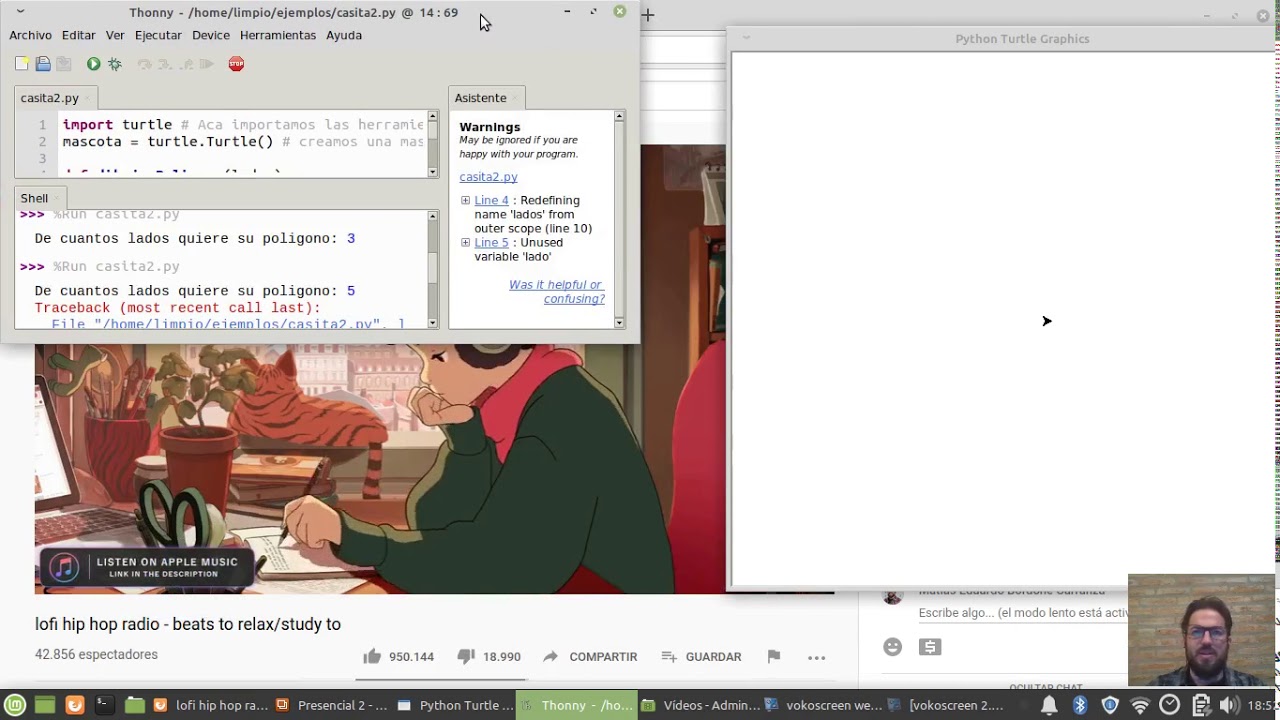Click the show desktop taskbar icon
Screen dimensions: 1280x720
[x=44, y=705]
